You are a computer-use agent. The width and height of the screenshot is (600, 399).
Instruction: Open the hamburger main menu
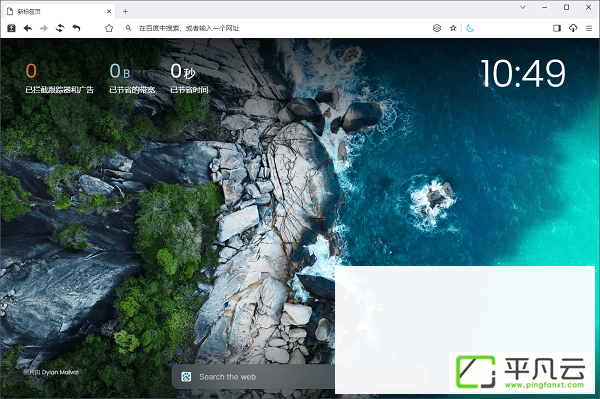589,28
